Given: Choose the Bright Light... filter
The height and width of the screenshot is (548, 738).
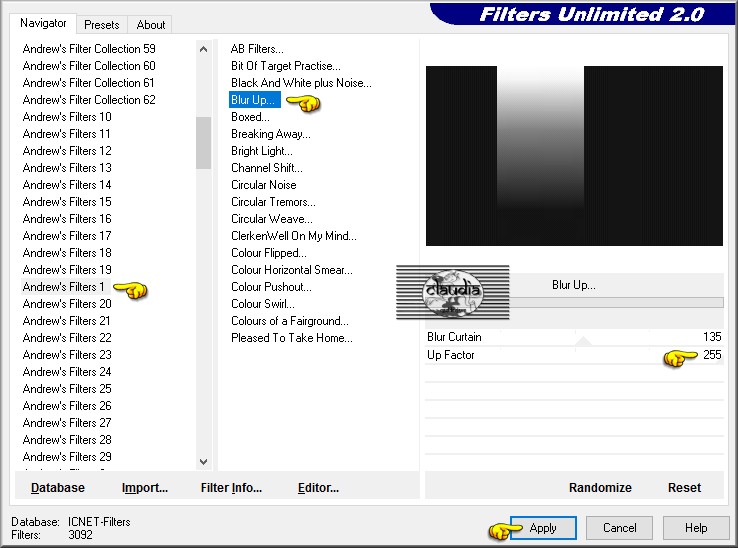Looking at the screenshot, I should [262, 151].
